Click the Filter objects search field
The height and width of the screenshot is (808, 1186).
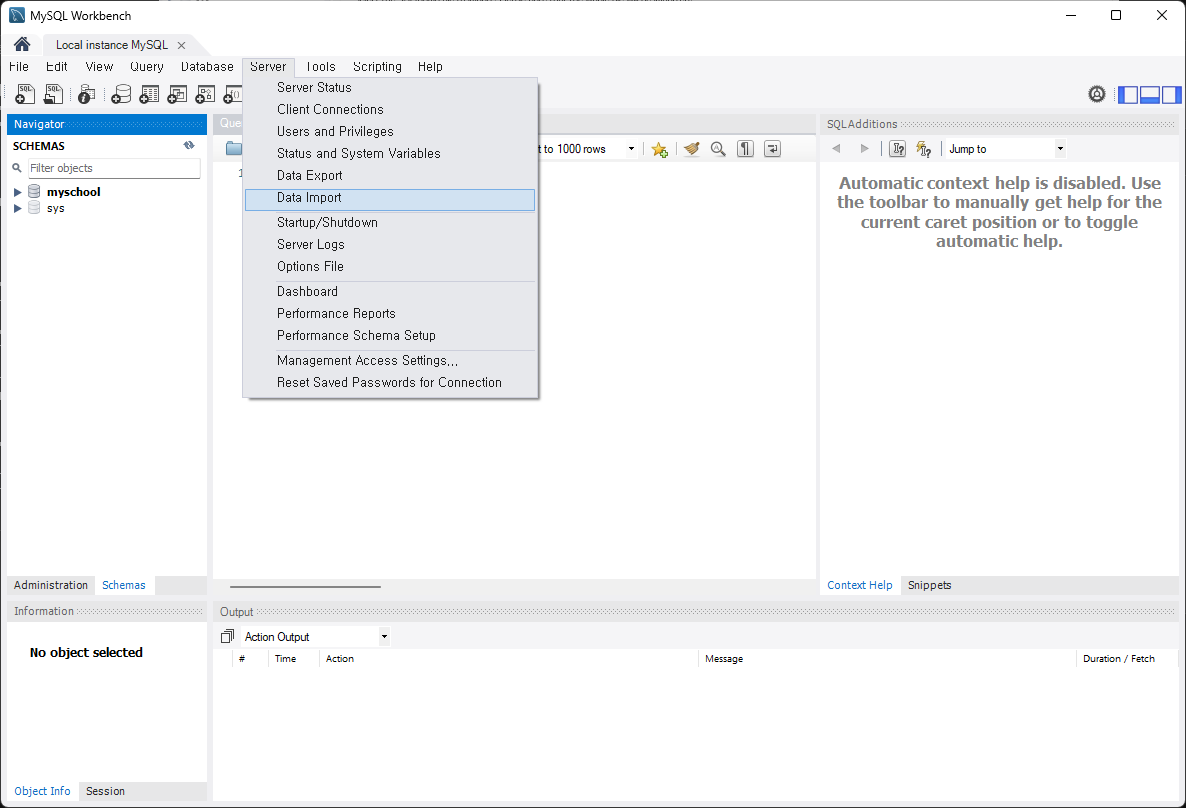[x=114, y=168]
